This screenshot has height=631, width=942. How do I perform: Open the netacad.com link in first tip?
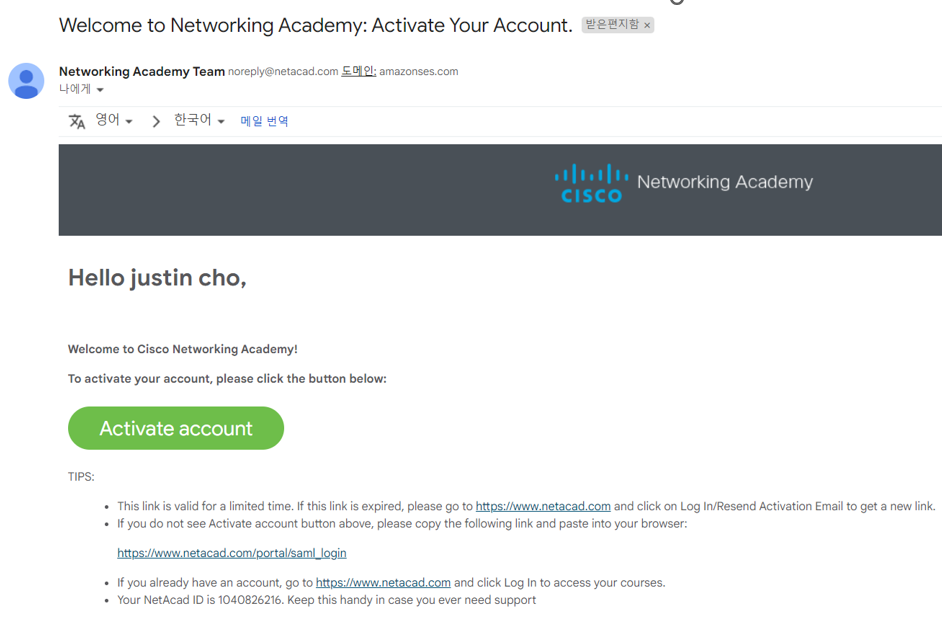coord(543,506)
